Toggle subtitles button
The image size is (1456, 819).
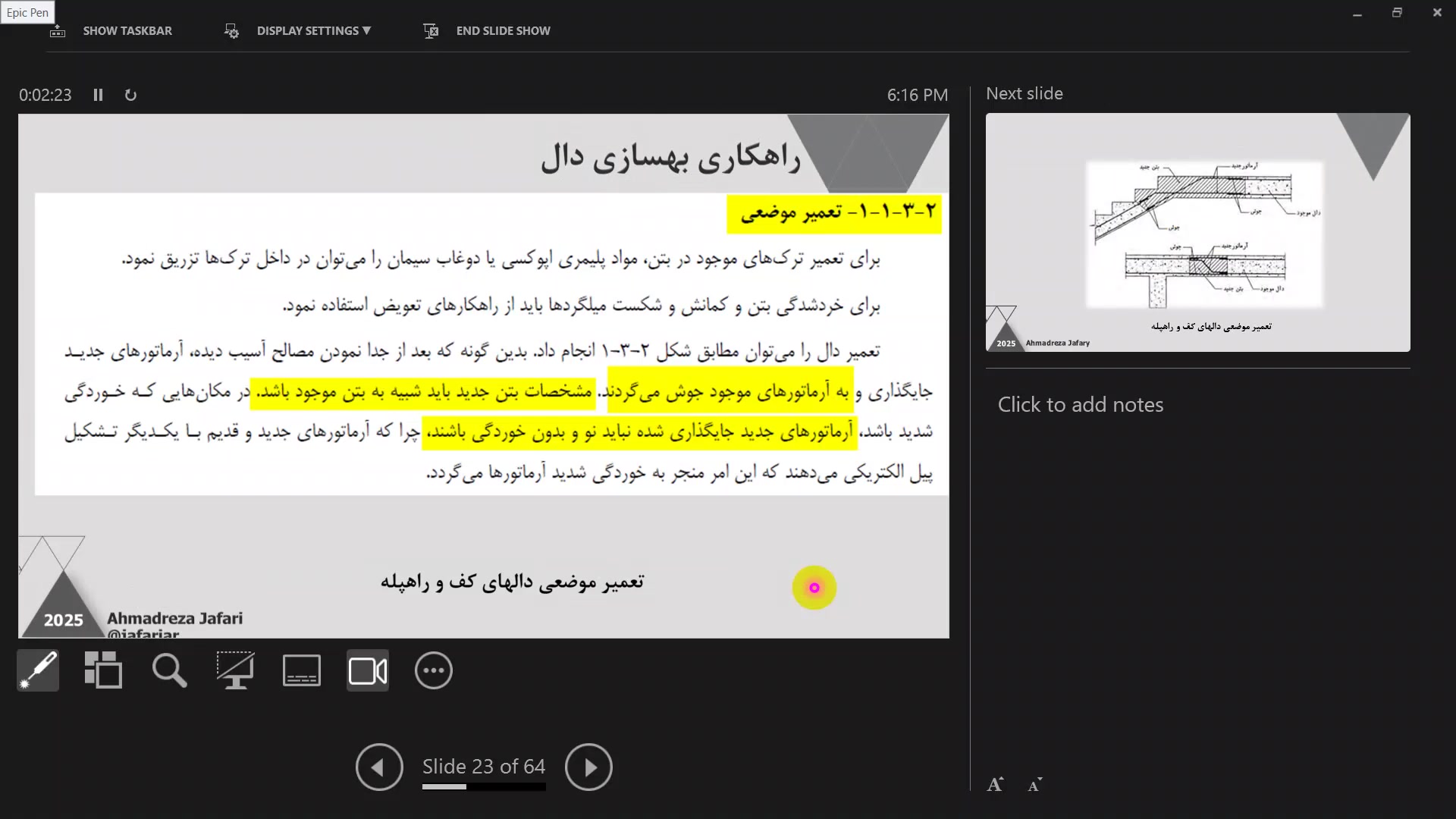(302, 670)
